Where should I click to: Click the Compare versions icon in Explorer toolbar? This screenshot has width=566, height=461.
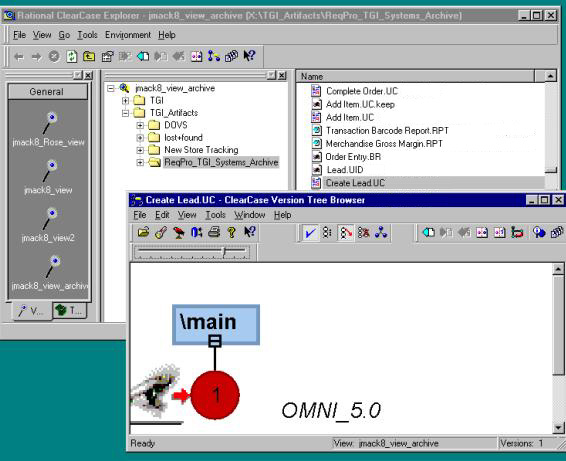click(x=196, y=57)
